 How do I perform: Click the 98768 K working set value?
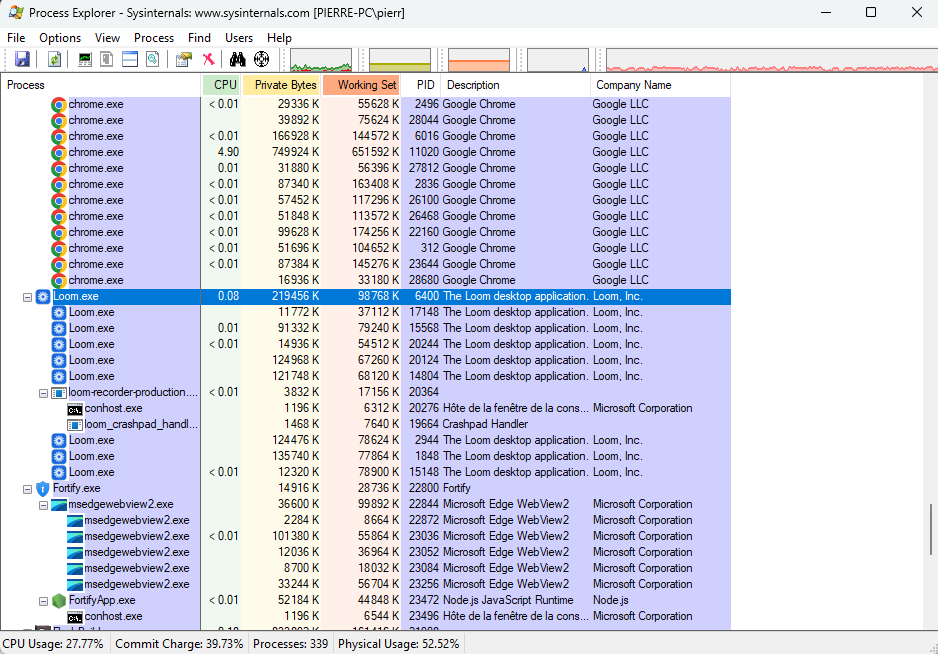pyautogui.click(x=378, y=296)
